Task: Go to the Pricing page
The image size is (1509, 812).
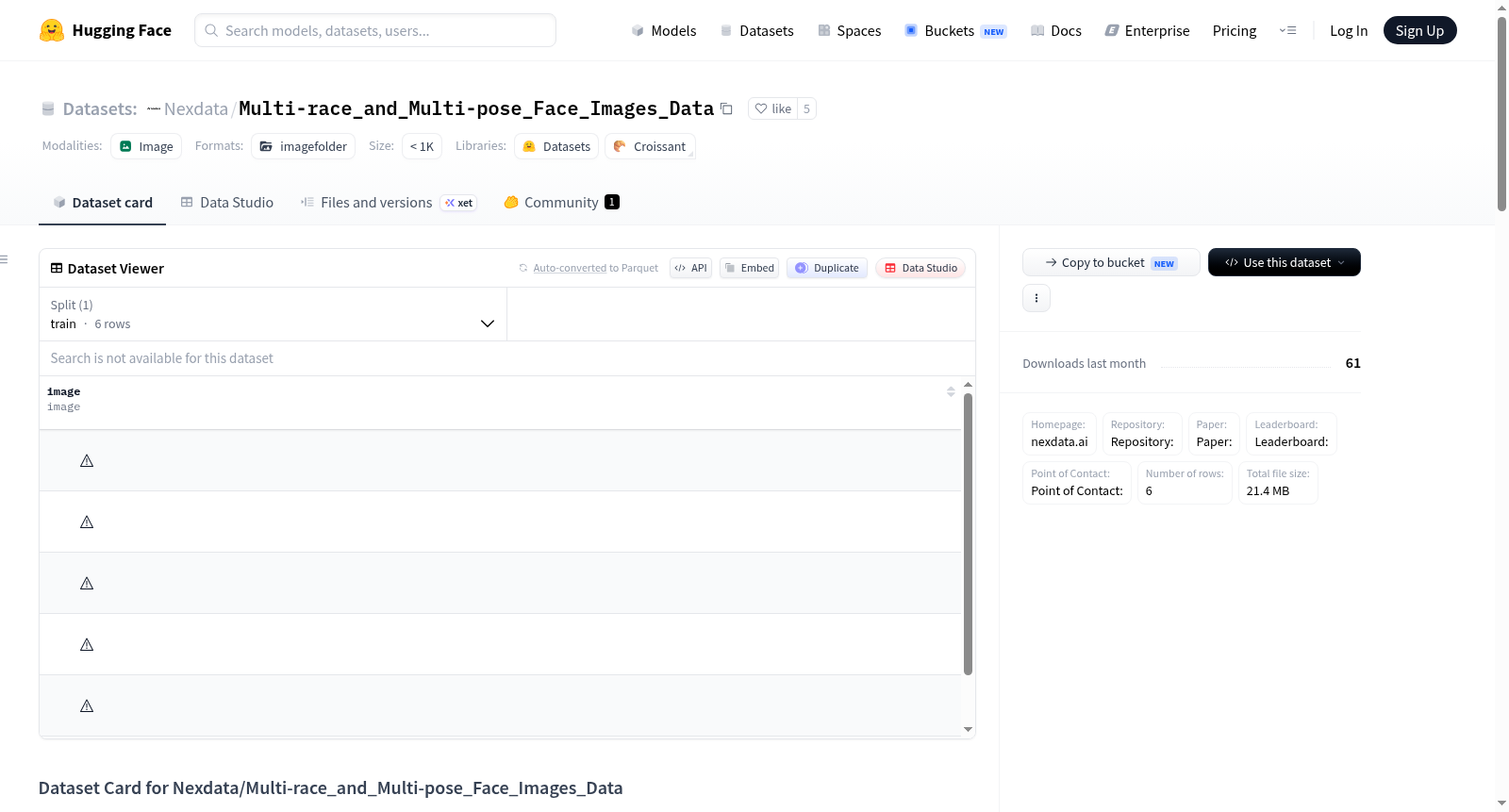Action: [1235, 30]
